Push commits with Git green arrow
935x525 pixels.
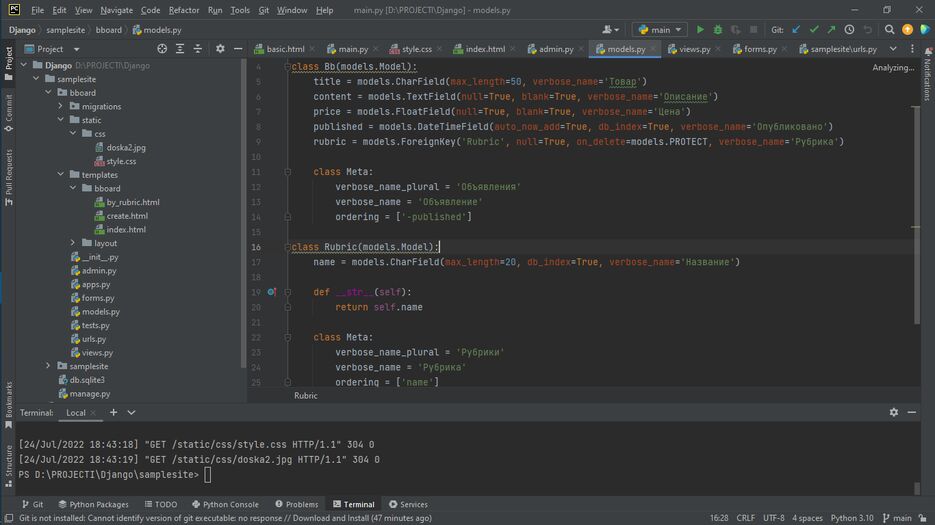coord(831,29)
